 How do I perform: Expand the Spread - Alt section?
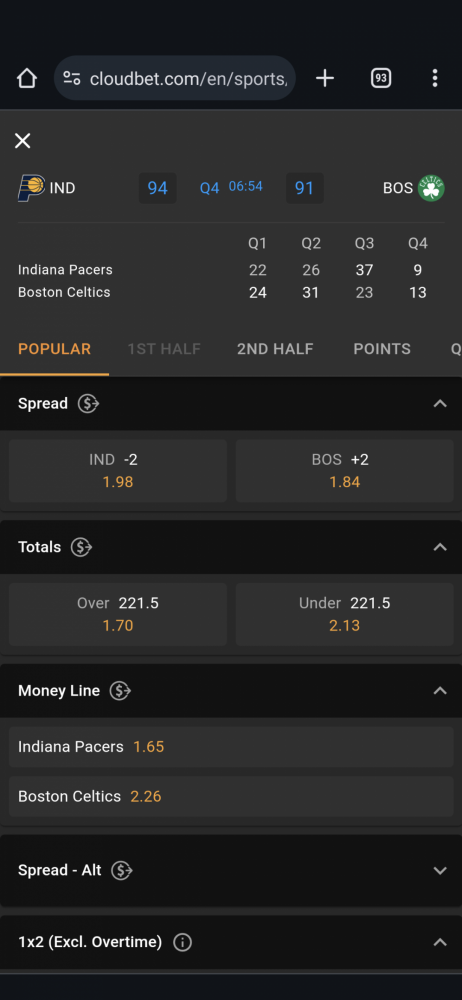point(440,871)
